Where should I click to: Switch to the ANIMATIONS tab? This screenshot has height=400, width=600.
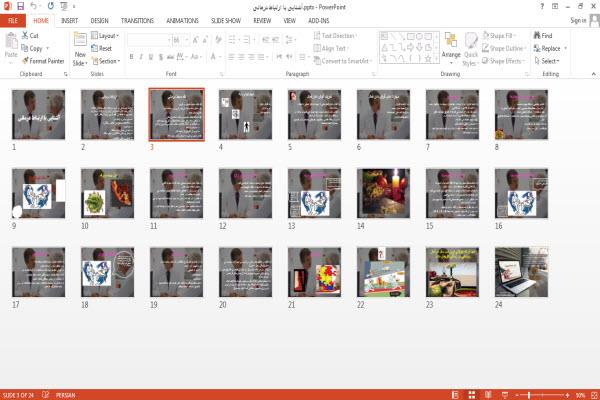pyautogui.click(x=183, y=21)
